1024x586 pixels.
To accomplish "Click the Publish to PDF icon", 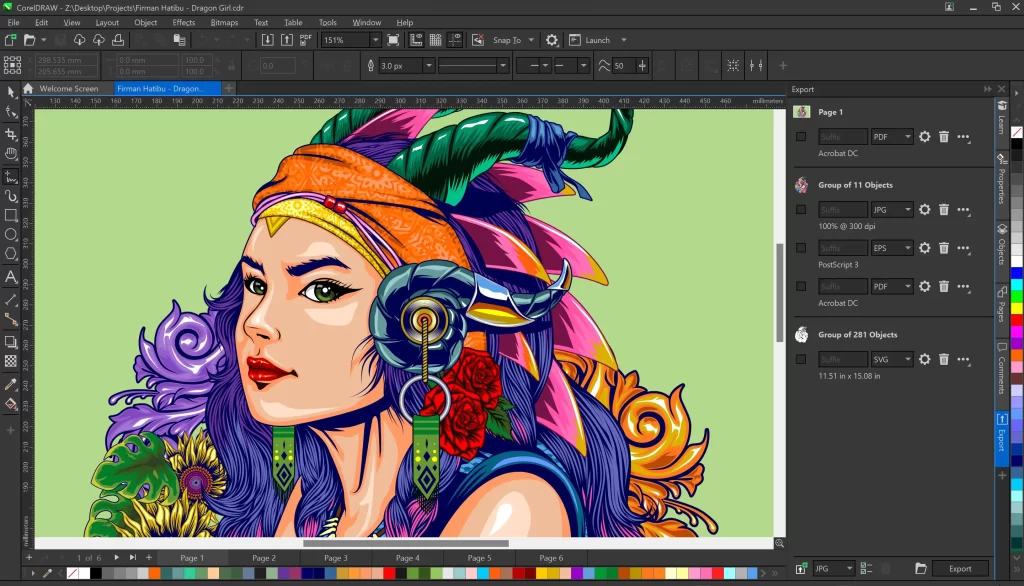I will pos(306,40).
